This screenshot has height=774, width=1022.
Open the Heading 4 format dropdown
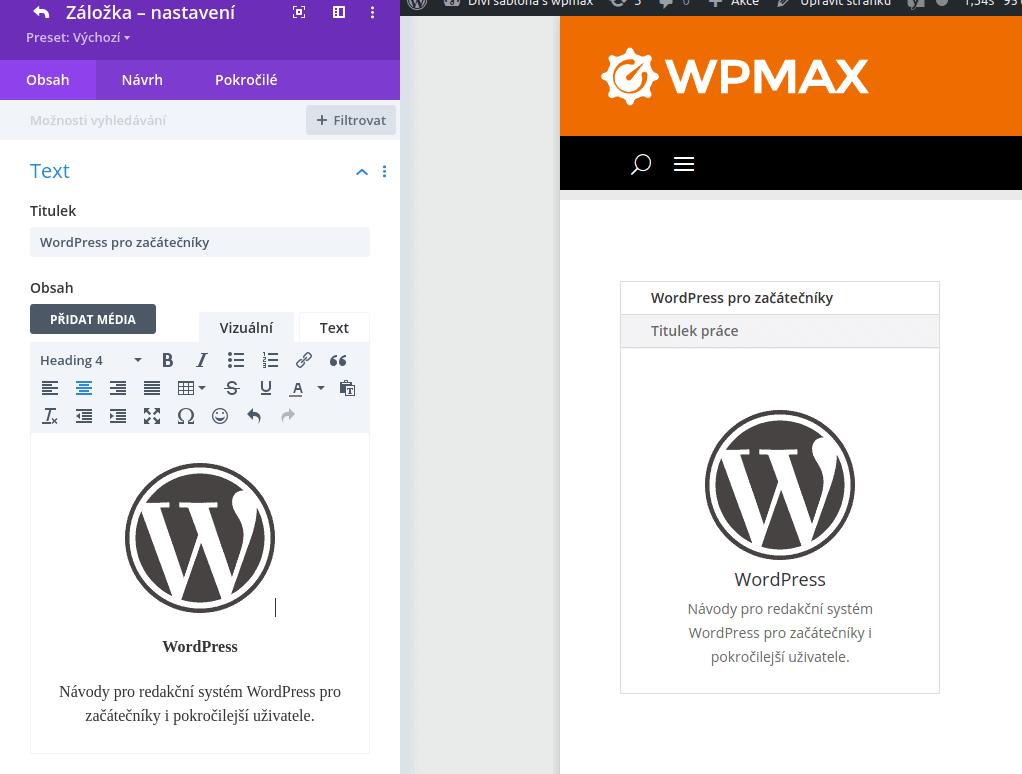91,360
